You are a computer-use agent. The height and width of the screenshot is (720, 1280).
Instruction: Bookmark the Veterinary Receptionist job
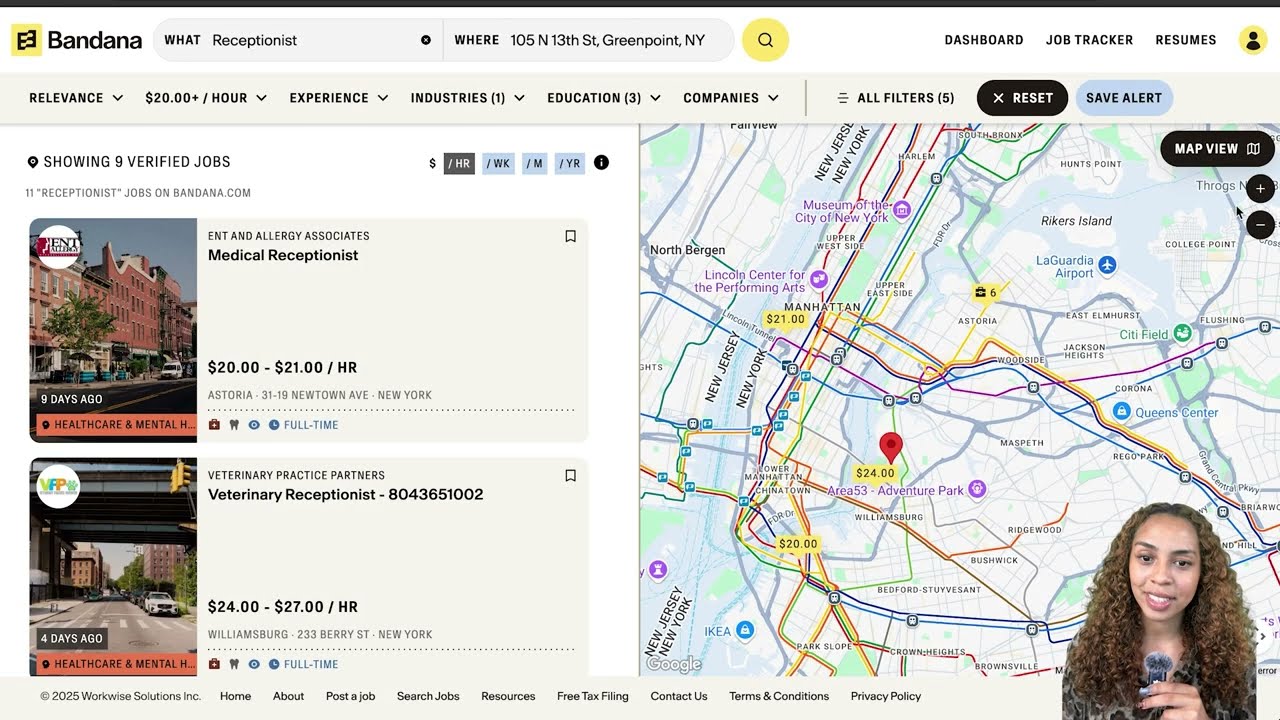click(x=570, y=476)
